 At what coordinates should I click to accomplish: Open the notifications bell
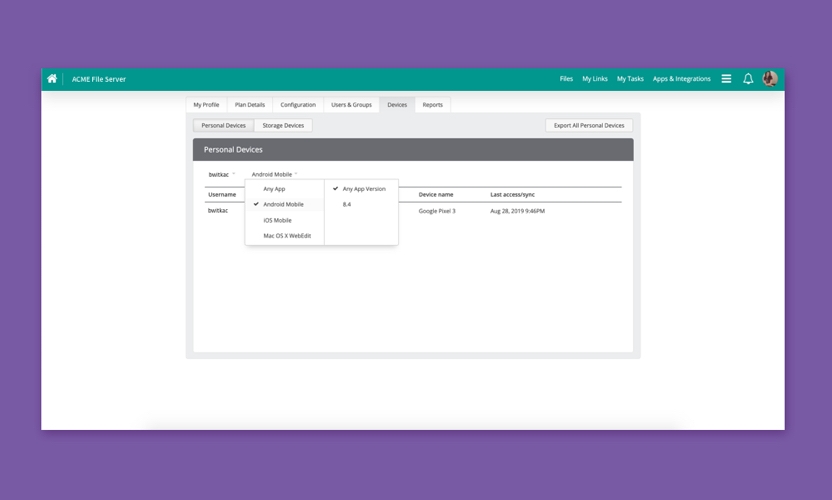tap(748, 79)
